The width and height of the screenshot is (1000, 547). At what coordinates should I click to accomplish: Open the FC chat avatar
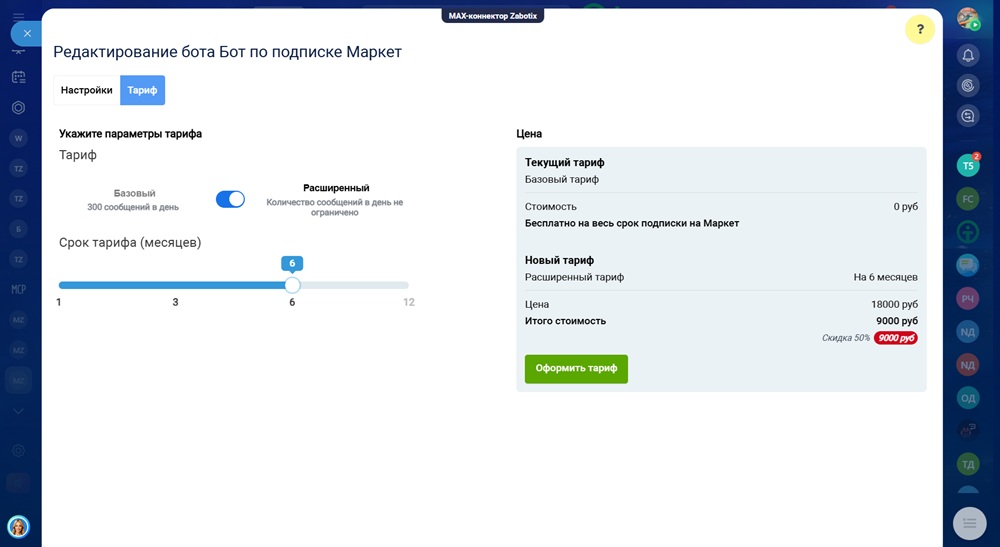pyautogui.click(x=967, y=199)
